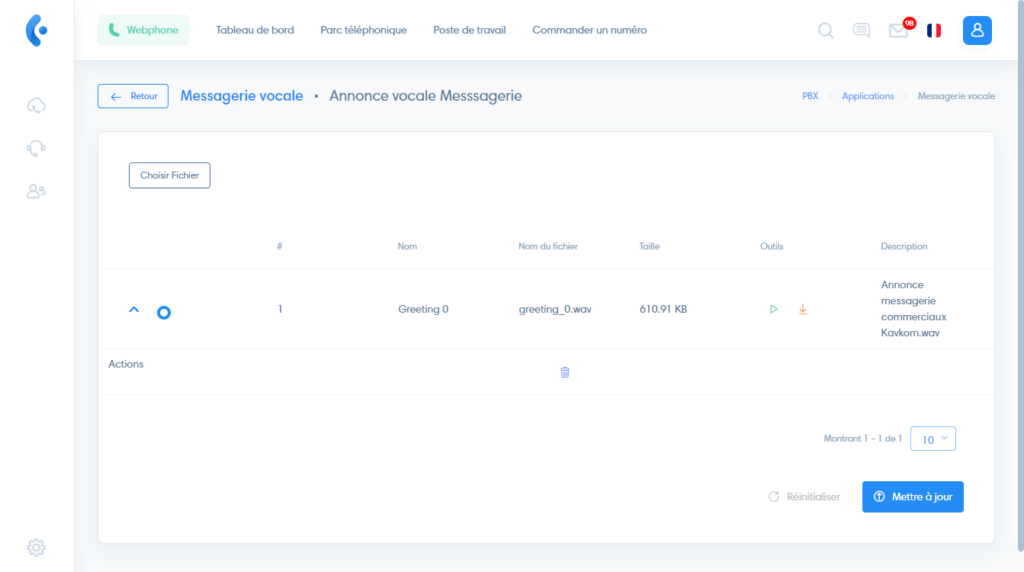Open the users icon in the left sidebar
This screenshot has height=572, width=1024.
(x=36, y=191)
